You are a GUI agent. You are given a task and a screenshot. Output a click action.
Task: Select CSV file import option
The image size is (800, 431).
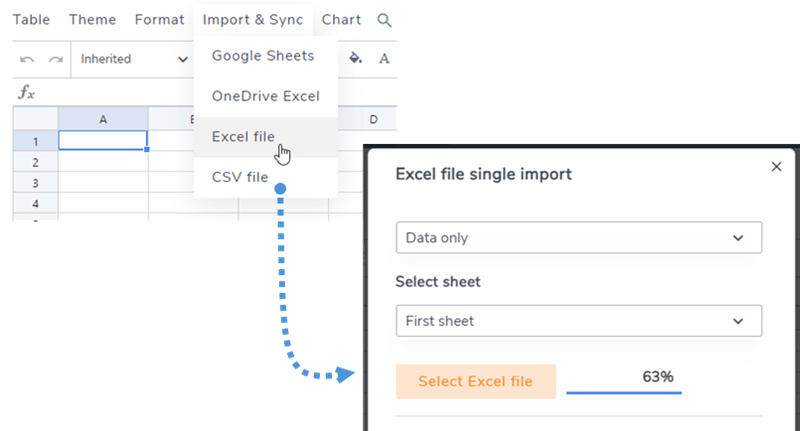pyautogui.click(x=240, y=177)
